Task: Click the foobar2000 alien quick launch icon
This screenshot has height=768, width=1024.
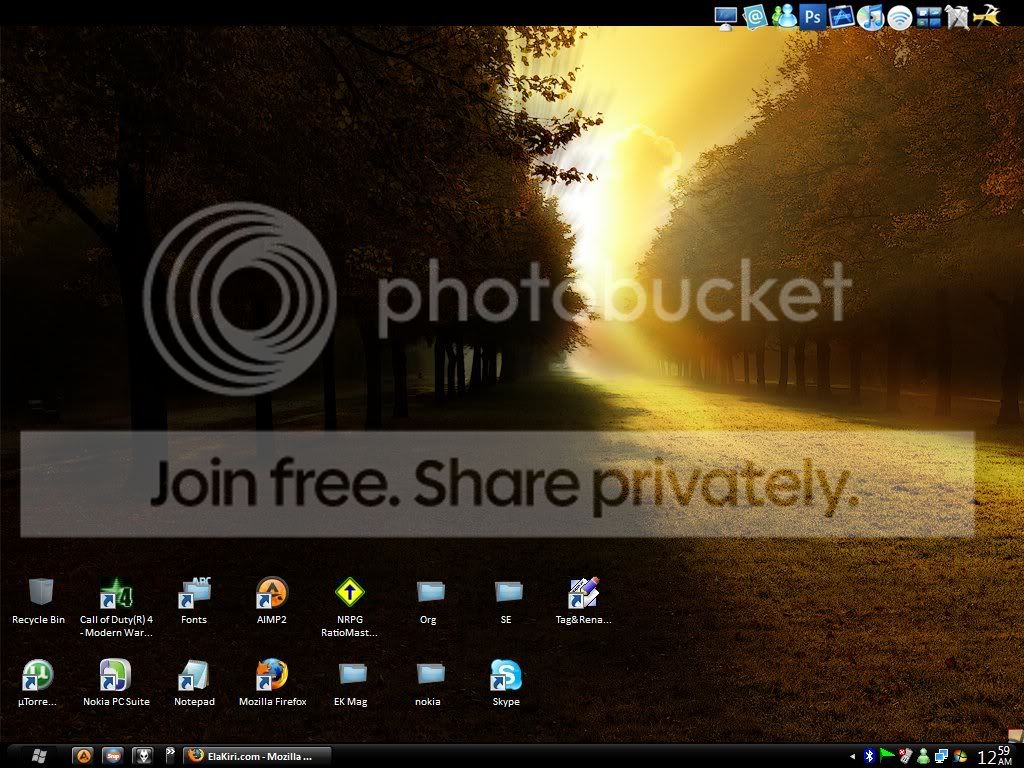Action: [x=142, y=756]
